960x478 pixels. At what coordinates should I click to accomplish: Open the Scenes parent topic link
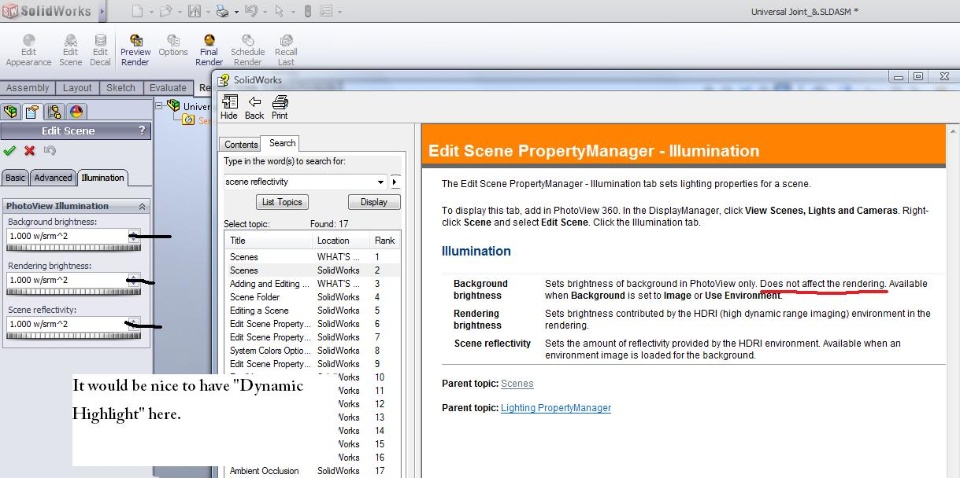(x=517, y=384)
